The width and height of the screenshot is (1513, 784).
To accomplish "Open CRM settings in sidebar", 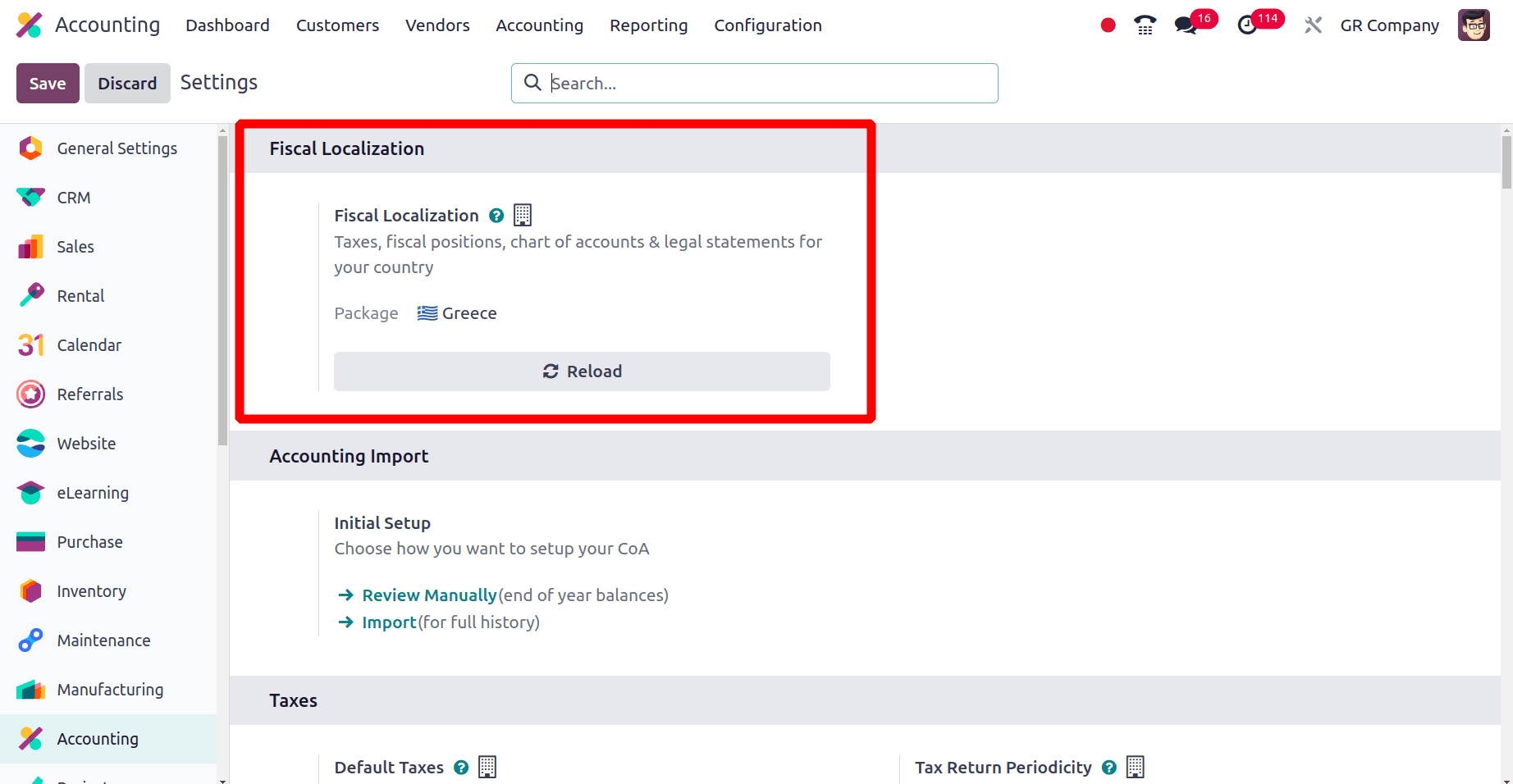I will tap(108, 198).
